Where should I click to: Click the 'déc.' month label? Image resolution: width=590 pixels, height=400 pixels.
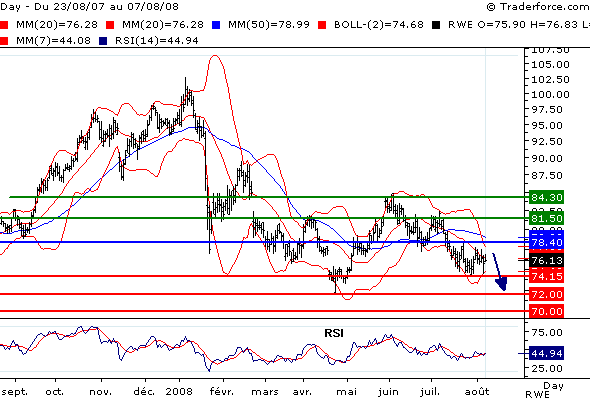click(144, 392)
